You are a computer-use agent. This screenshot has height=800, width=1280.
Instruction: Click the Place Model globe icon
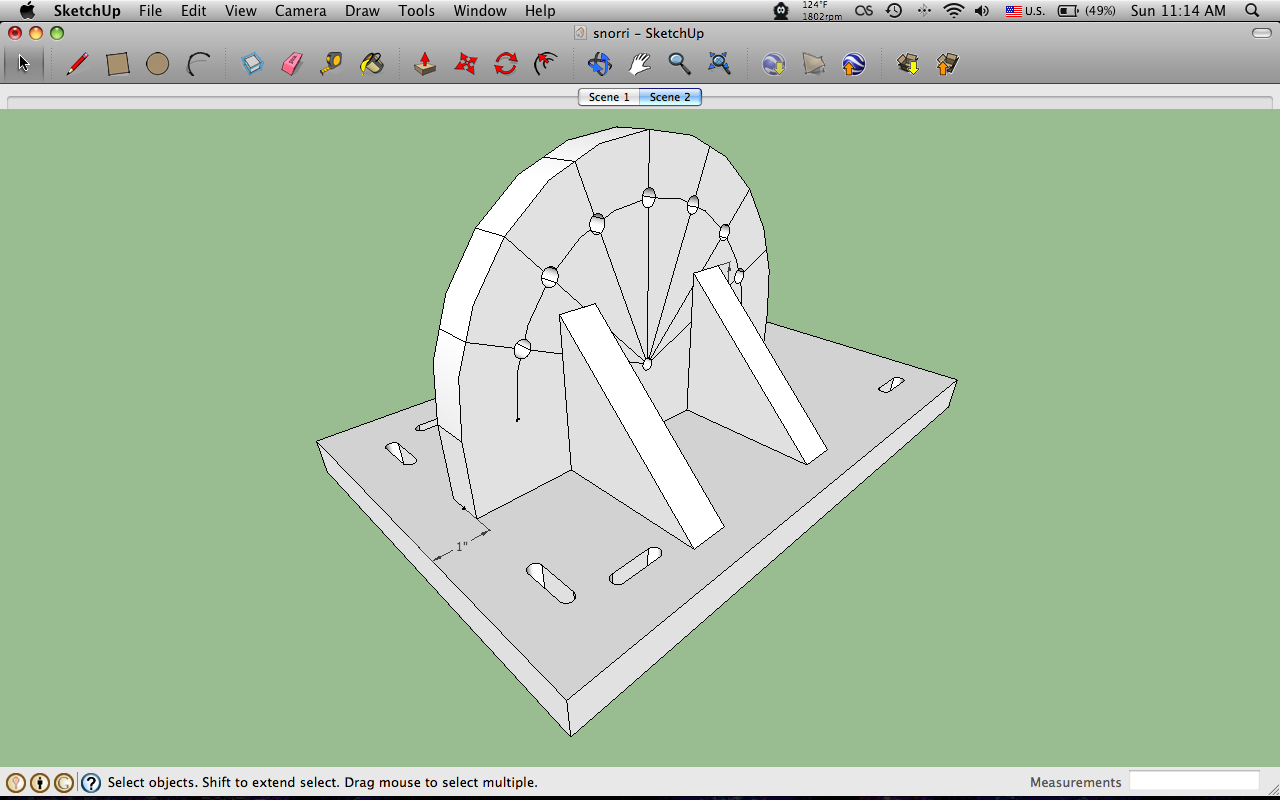point(853,64)
